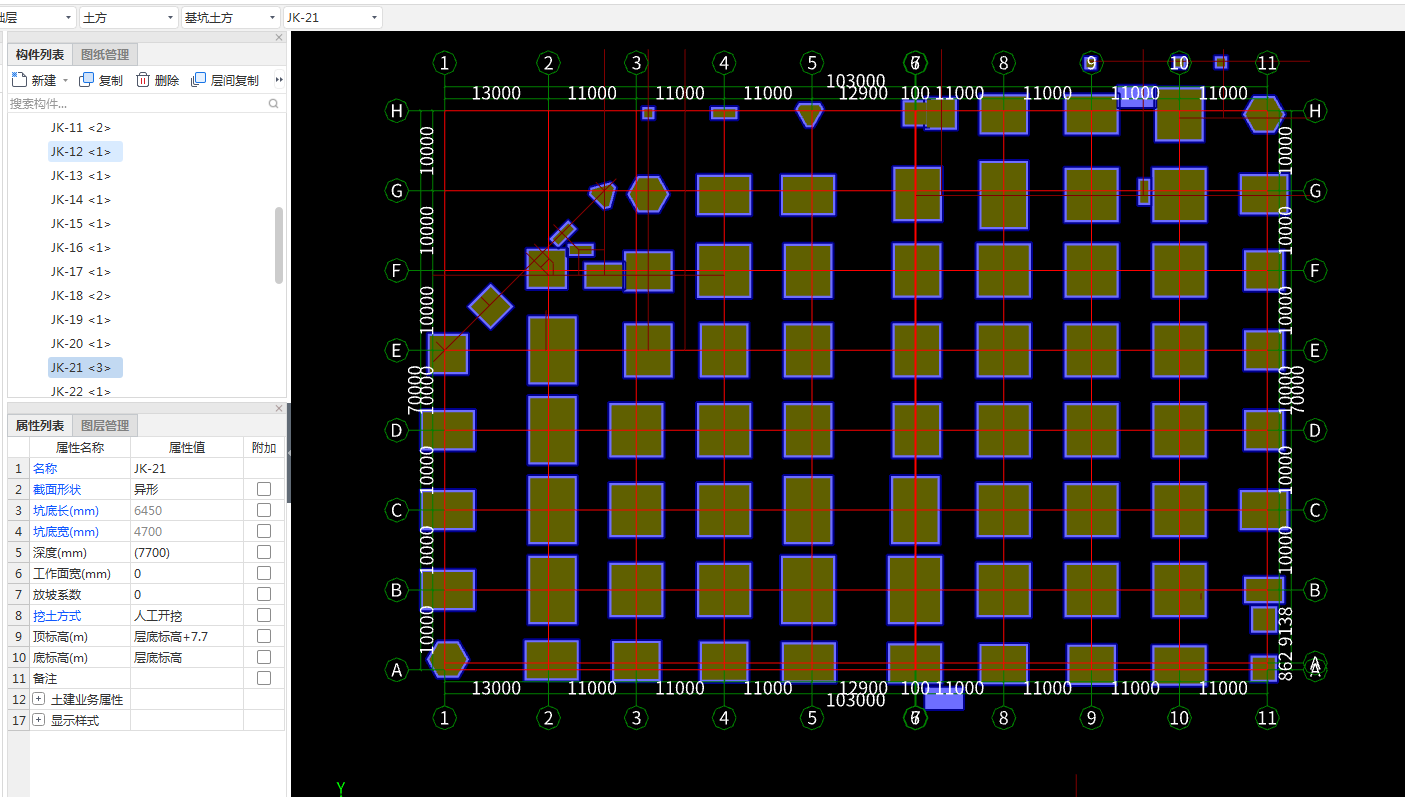This screenshot has width=1405, height=797.
Task: Switch to the 图层管理 tab
Action: coord(105,426)
